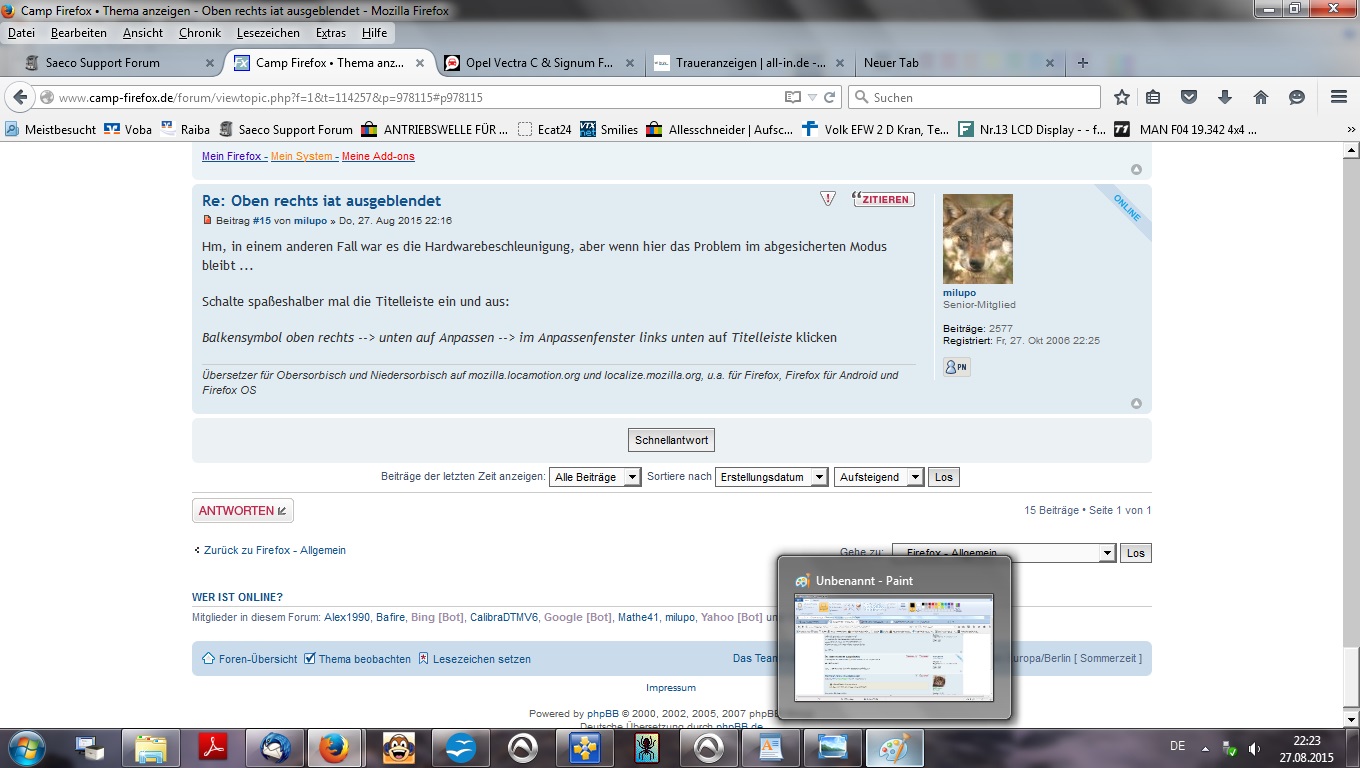
Task: Open the Alle Beiträge dropdown
Action: (595, 477)
